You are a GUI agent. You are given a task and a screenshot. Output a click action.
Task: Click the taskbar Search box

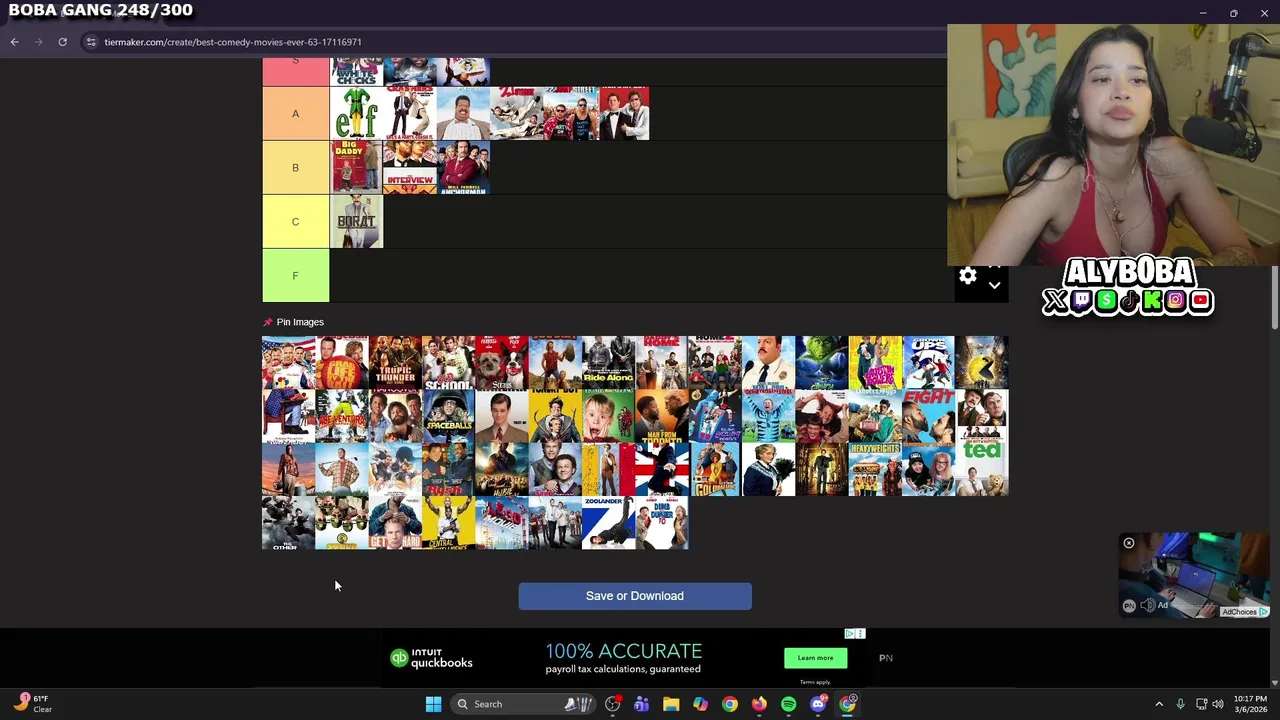pos(524,704)
